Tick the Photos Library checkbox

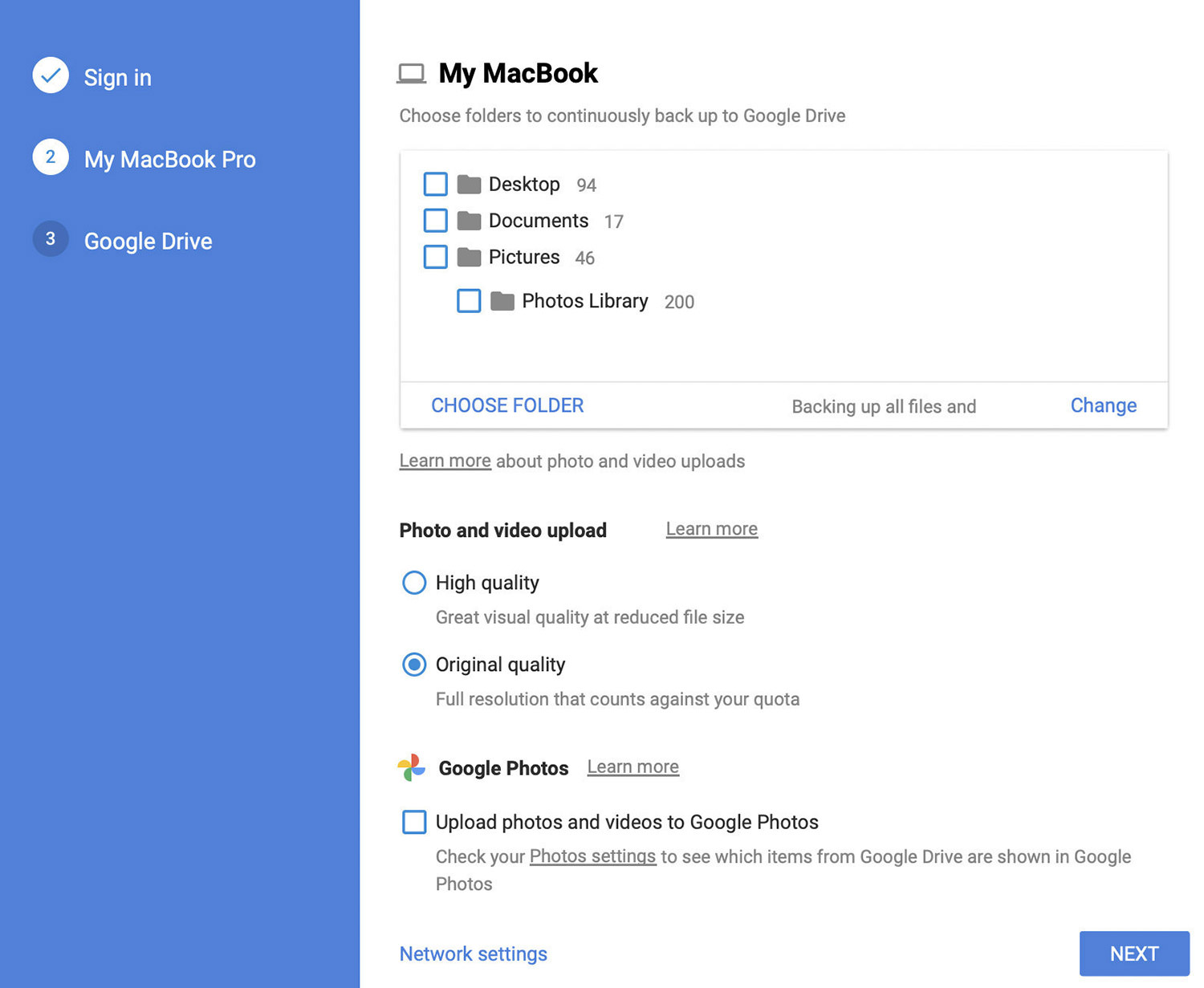(469, 301)
